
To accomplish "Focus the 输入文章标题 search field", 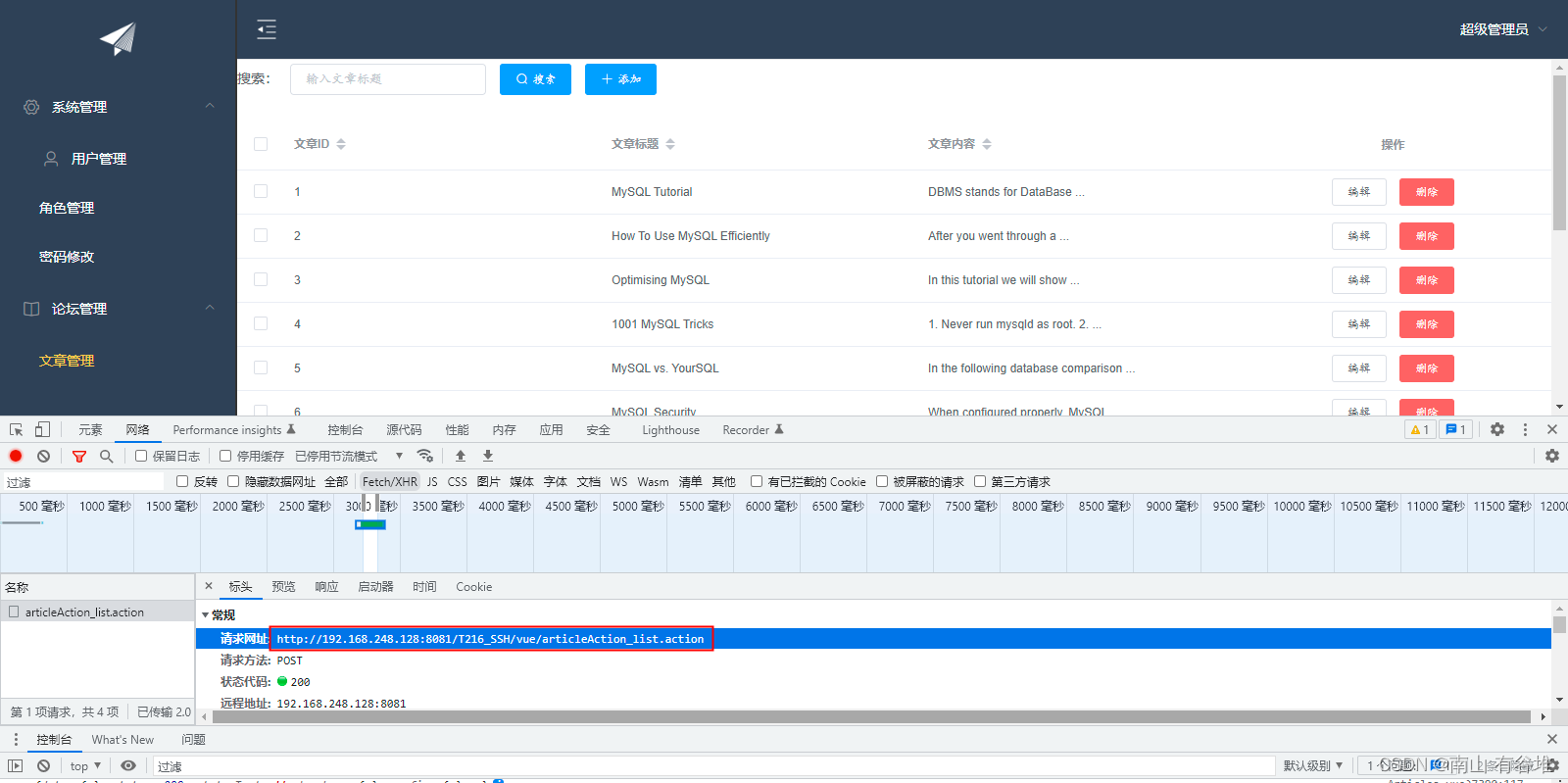I will click(388, 79).
